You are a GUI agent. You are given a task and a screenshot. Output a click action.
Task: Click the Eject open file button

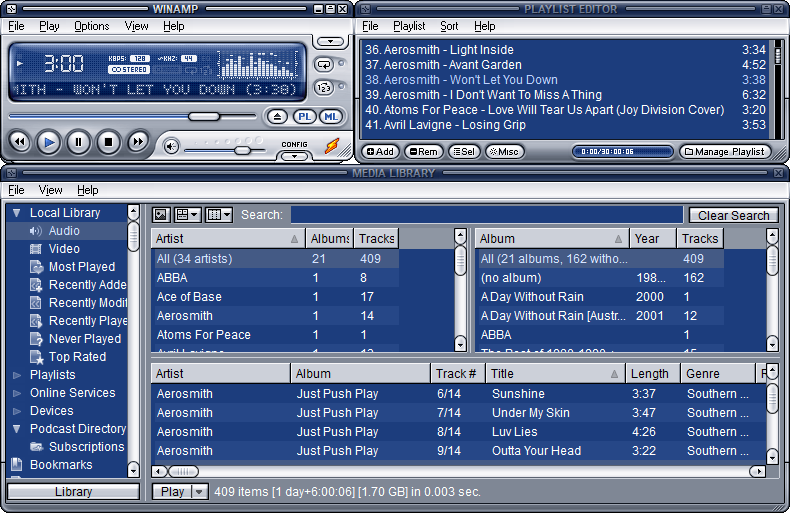coord(277,117)
